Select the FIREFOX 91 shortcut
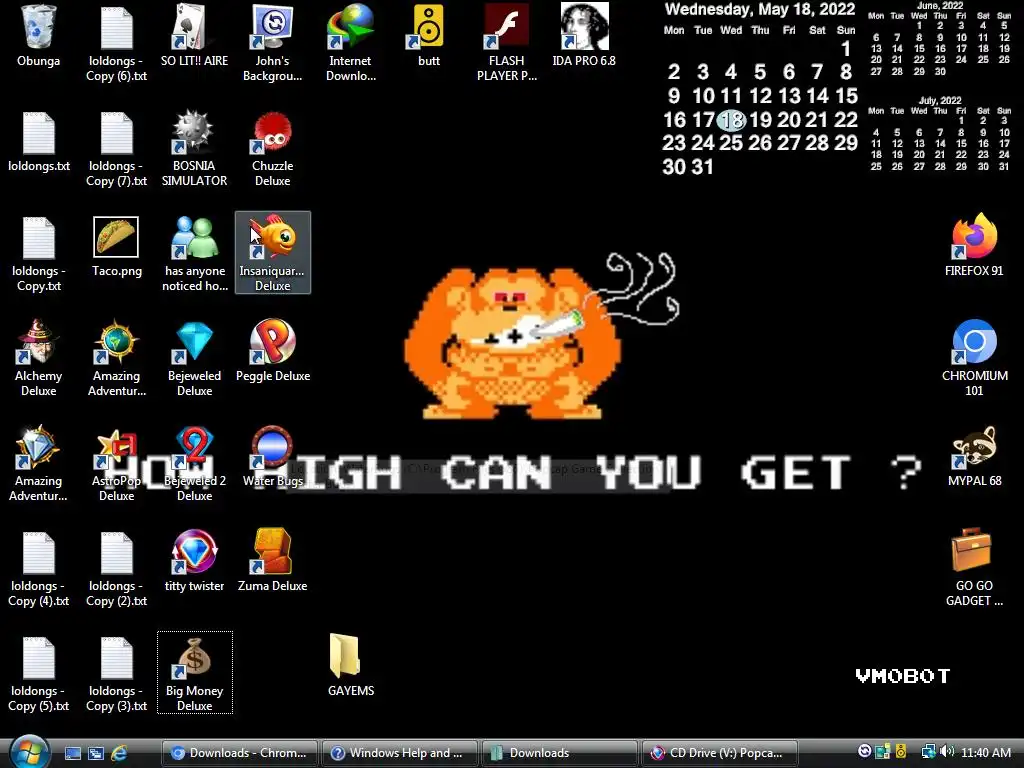Screen dimensions: 1024x768 (974, 246)
